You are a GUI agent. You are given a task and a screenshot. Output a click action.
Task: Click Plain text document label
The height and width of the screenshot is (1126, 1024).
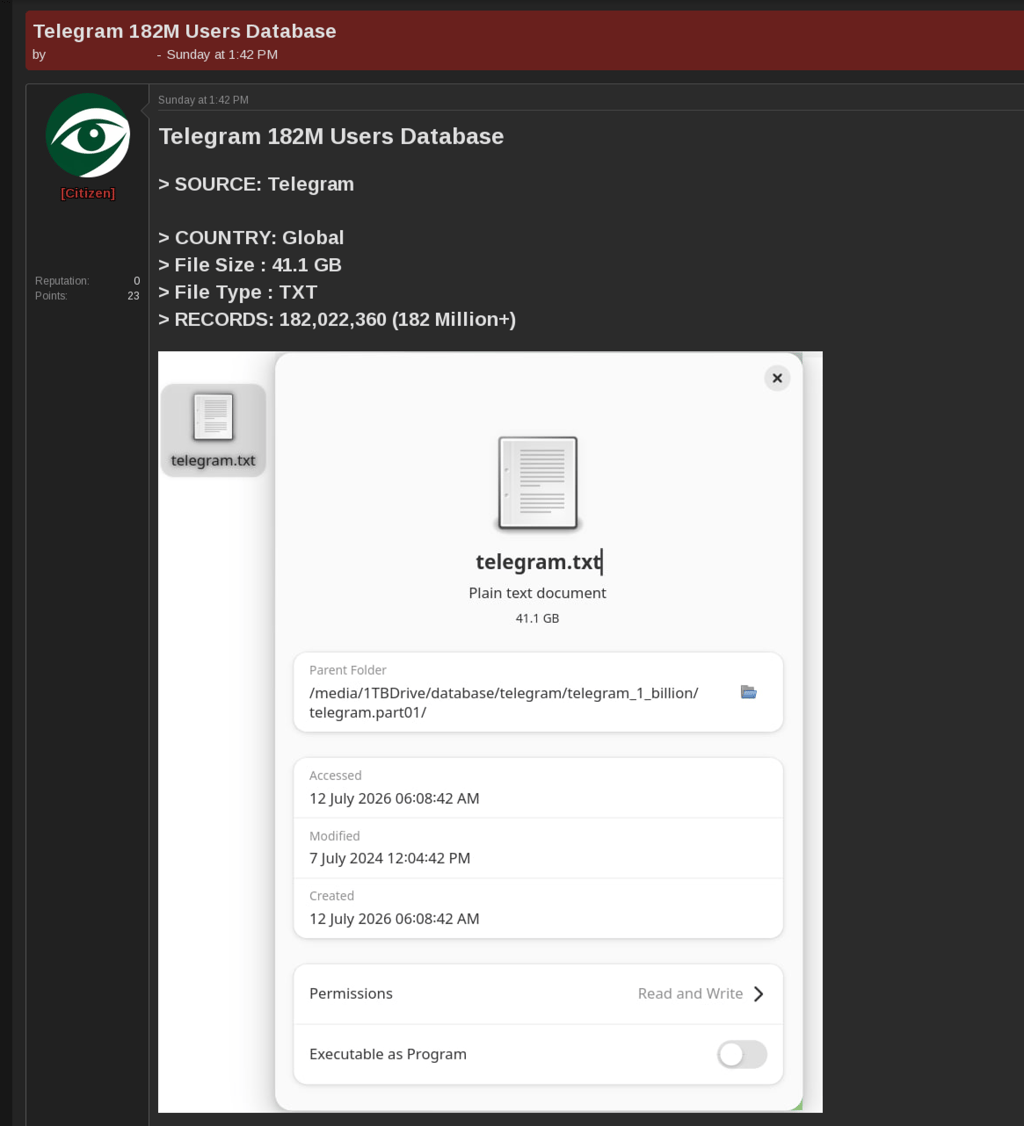click(537, 593)
